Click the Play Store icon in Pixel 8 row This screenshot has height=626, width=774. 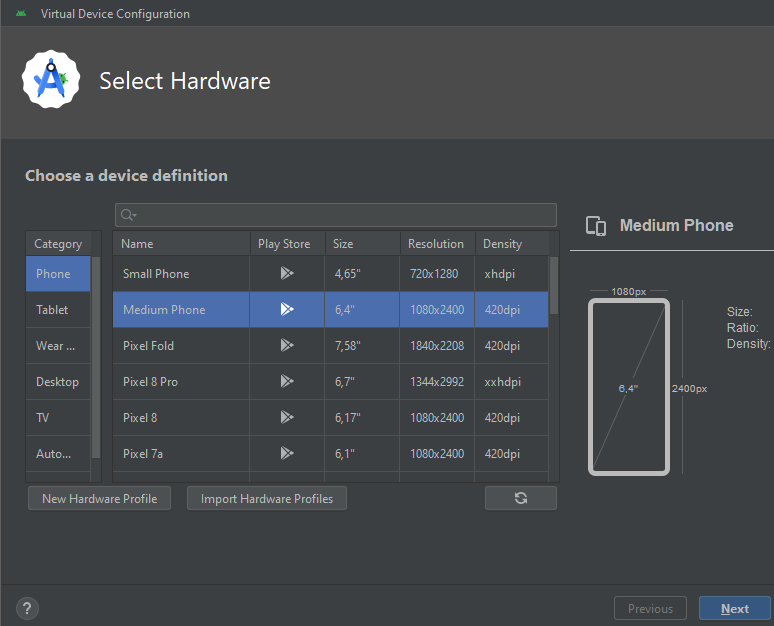coord(287,417)
